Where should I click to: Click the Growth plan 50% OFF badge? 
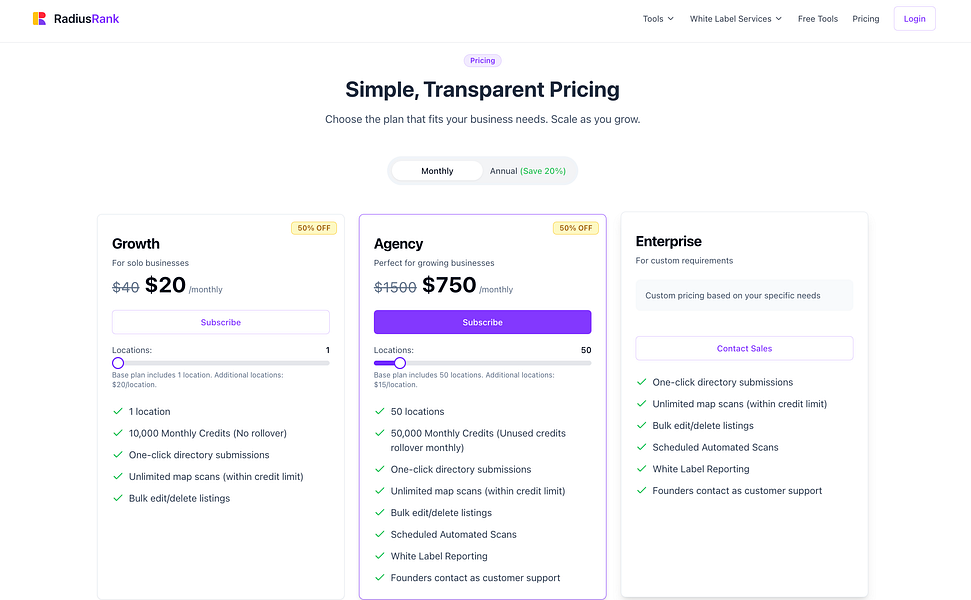(x=314, y=228)
